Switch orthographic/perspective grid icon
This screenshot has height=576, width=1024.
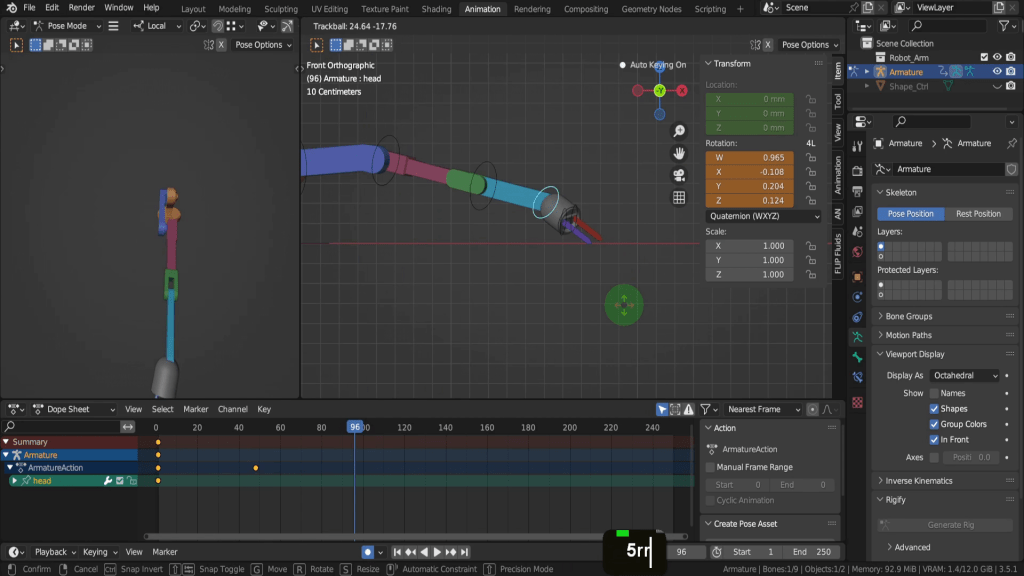click(679, 197)
